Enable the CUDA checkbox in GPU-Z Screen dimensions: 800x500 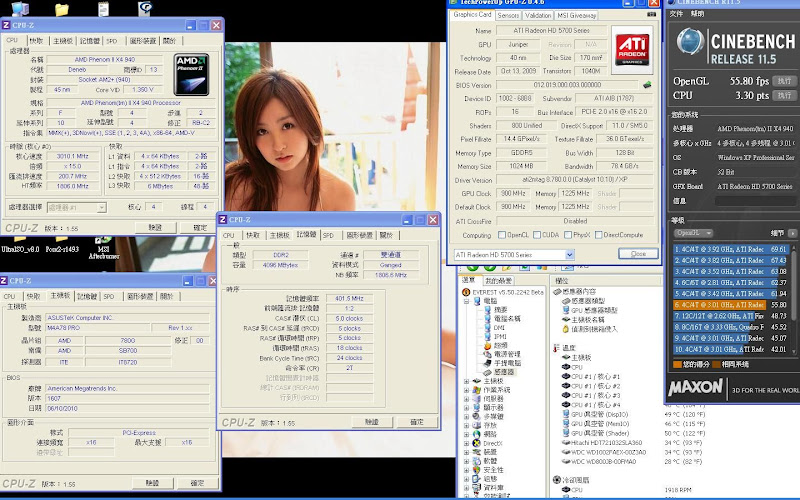tap(537, 235)
